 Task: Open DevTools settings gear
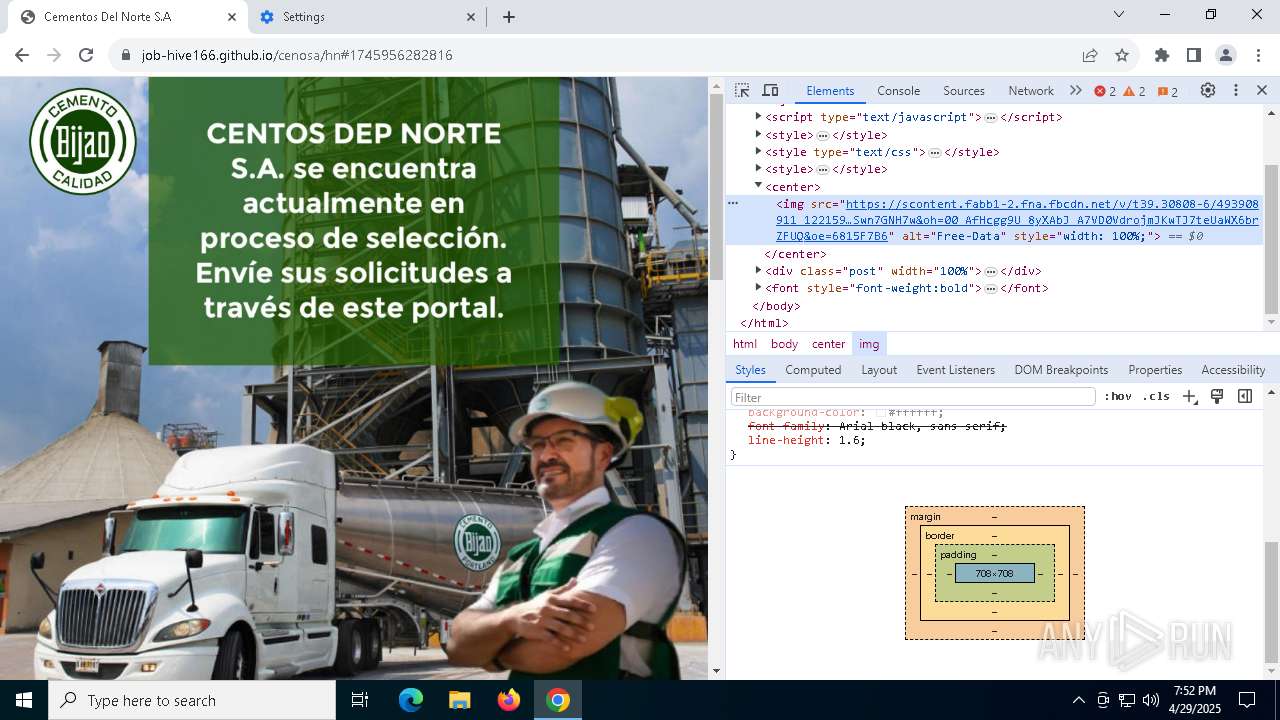pyautogui.click(x=1208, y=90)
